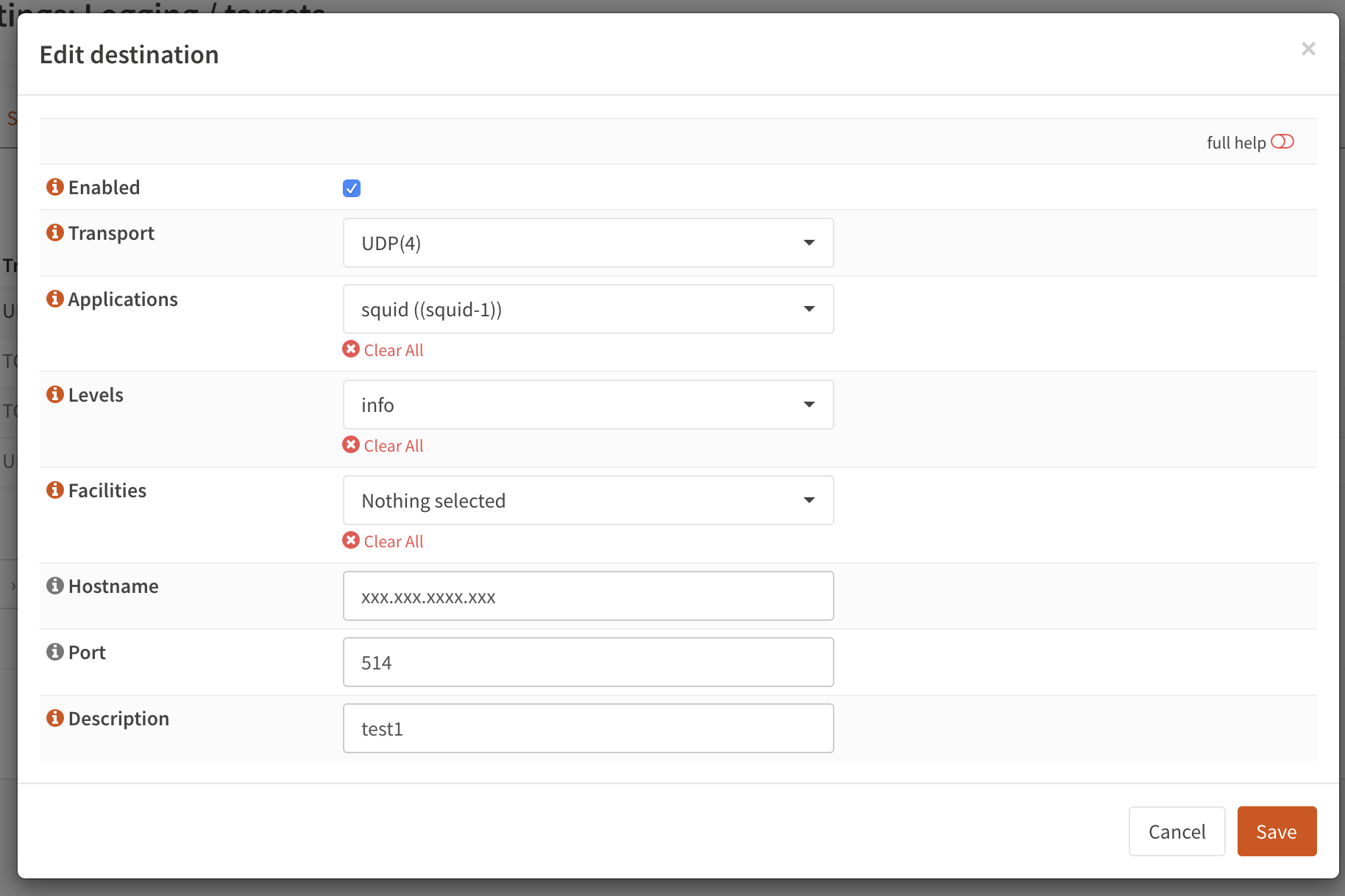
Task: Click the Enabled field label
Action: (x=104, y=188)
